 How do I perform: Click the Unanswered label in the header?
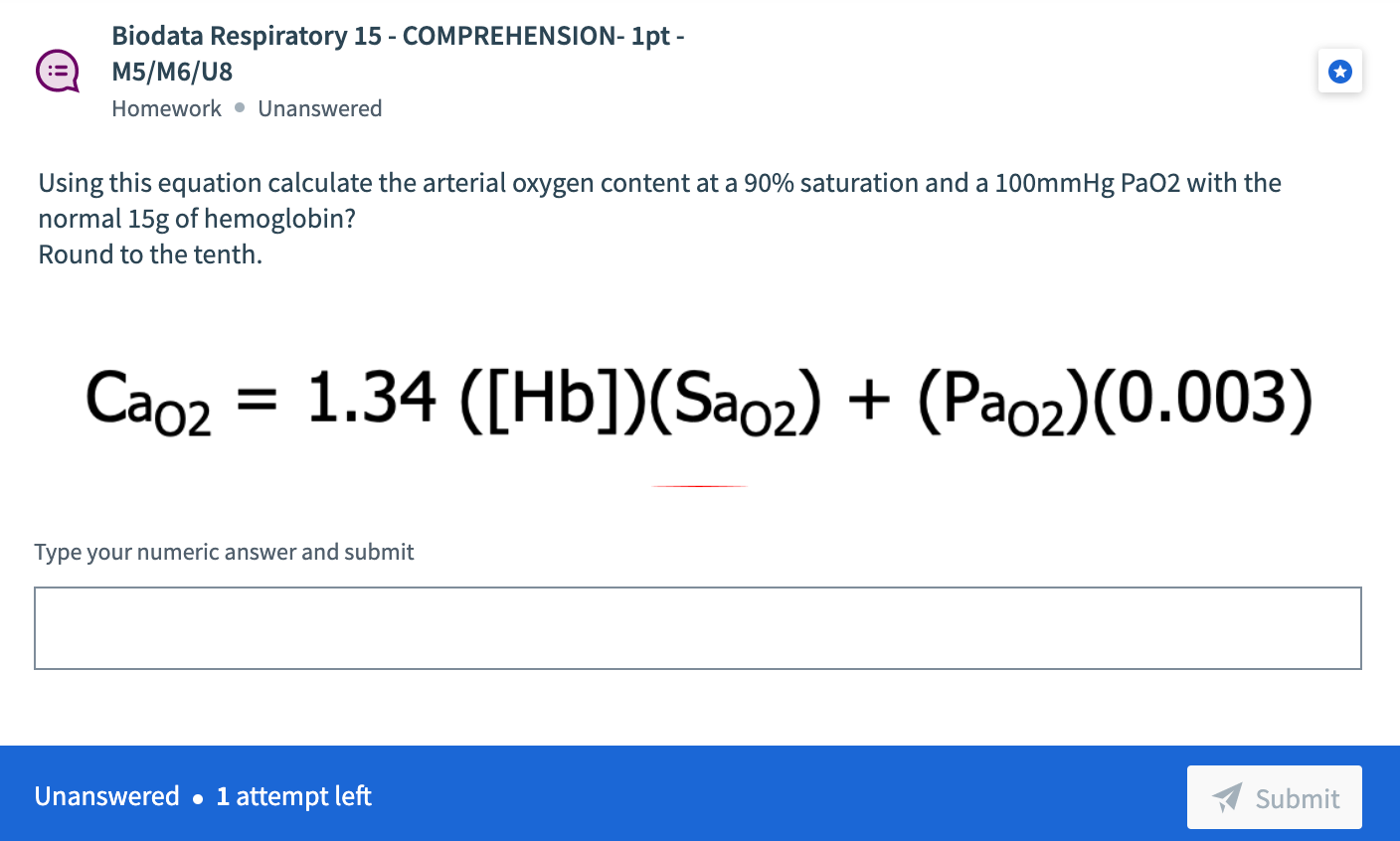pyautogui.click(x=320, y=108)
